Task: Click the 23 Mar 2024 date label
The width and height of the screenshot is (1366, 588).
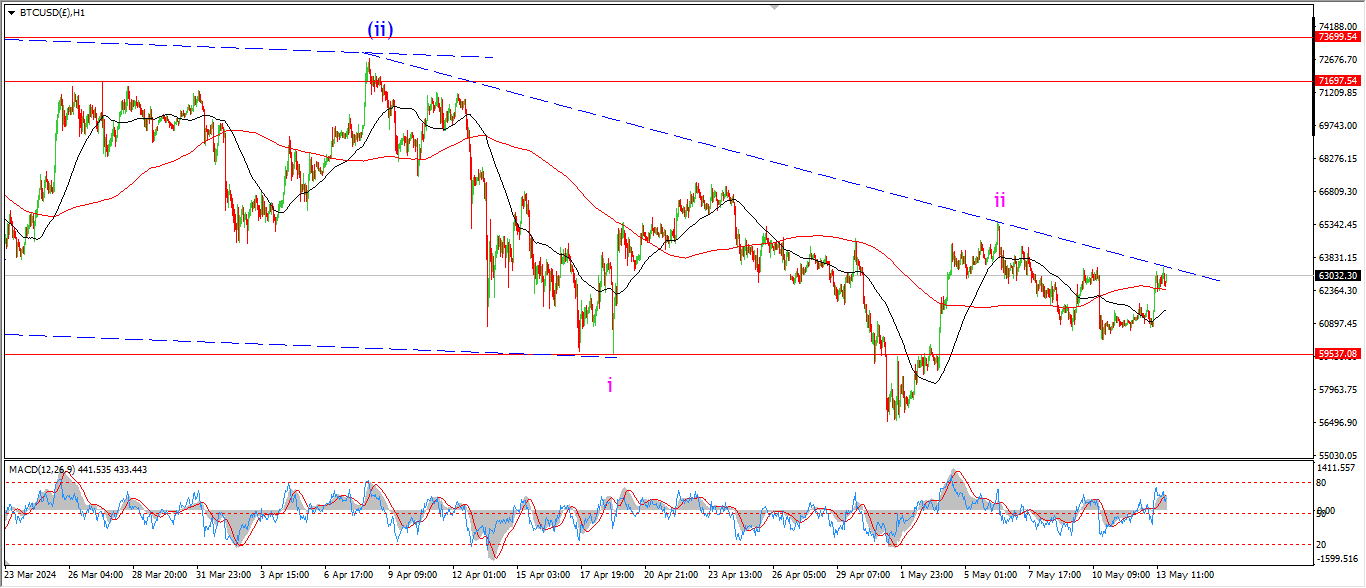Action: [31, 575]
